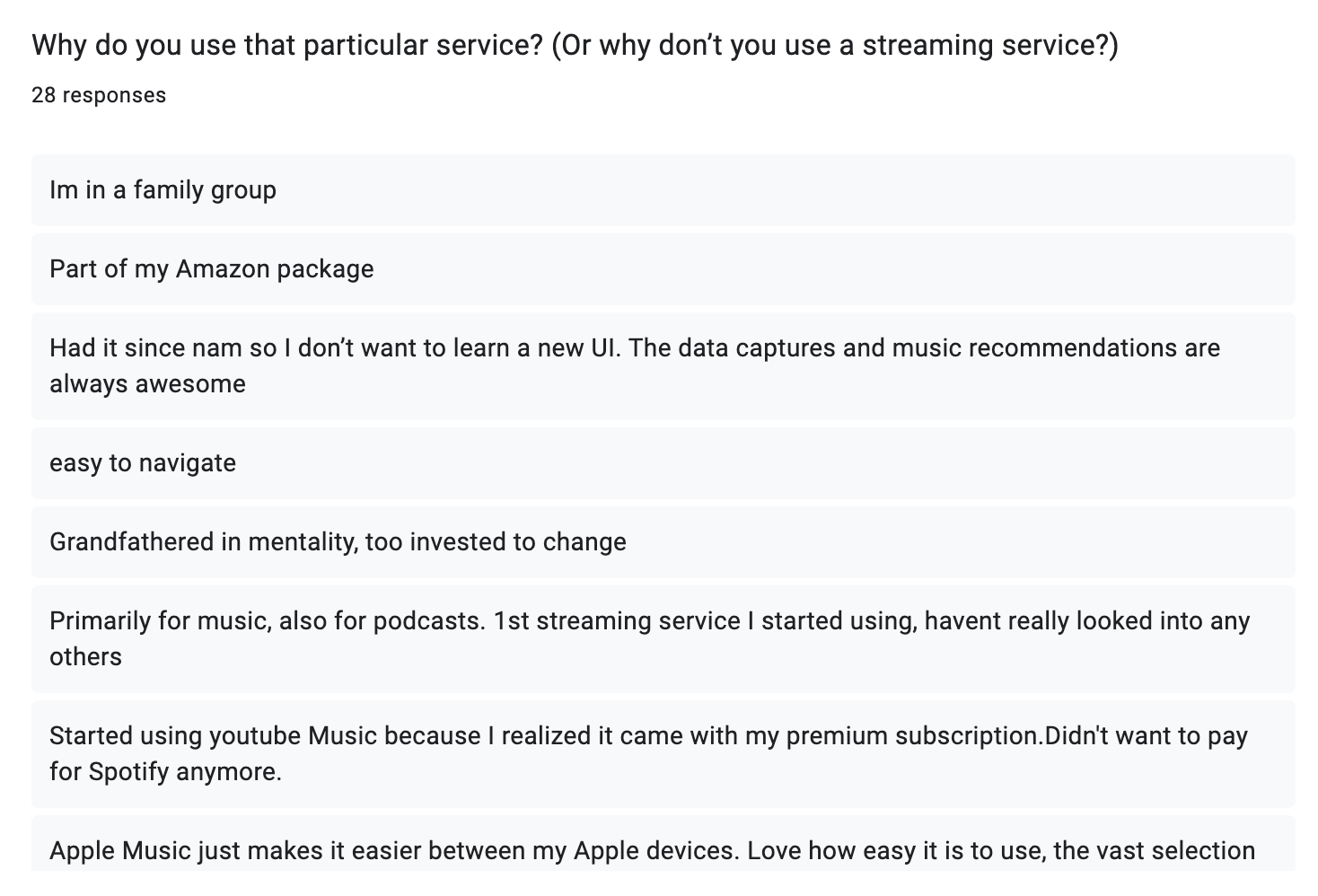Select the 'Im in a family group' response
Screen dimensions: 1318x896
663,190
